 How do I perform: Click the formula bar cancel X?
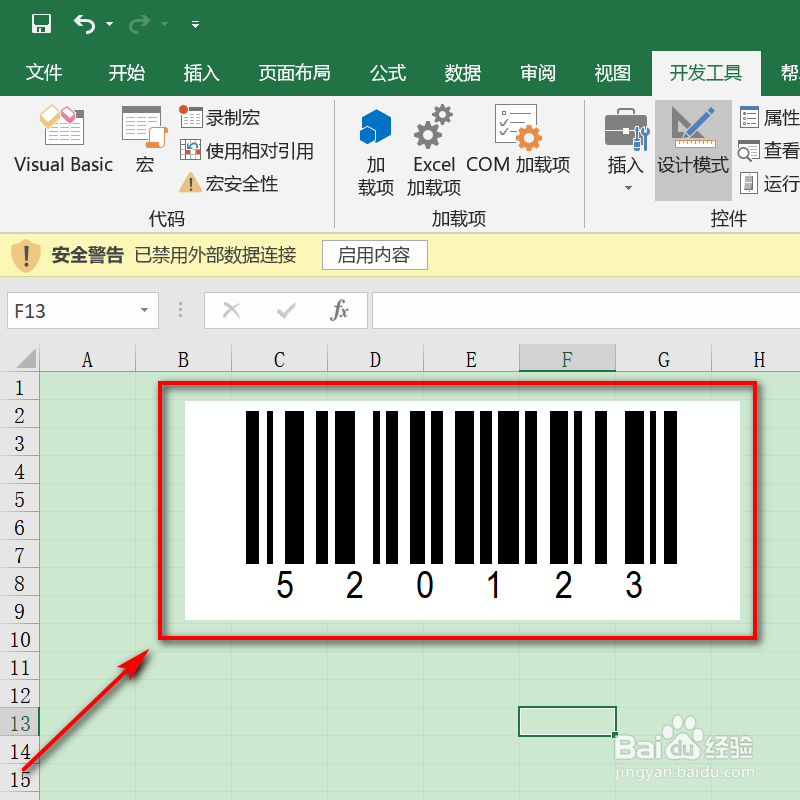[x=232, y=310]
